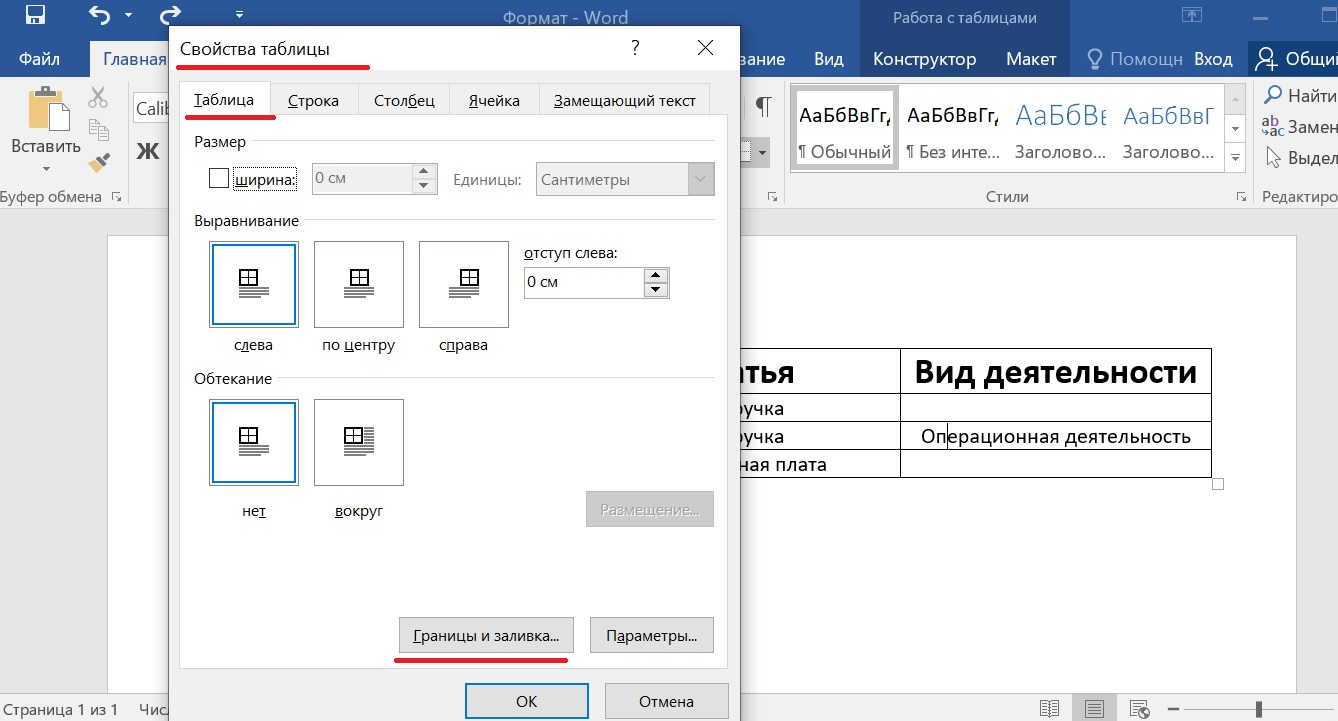This screenshot has width=1338, height=721.
Task: Click the font name box (Calibri)
Action: click(x=151, y=108)
